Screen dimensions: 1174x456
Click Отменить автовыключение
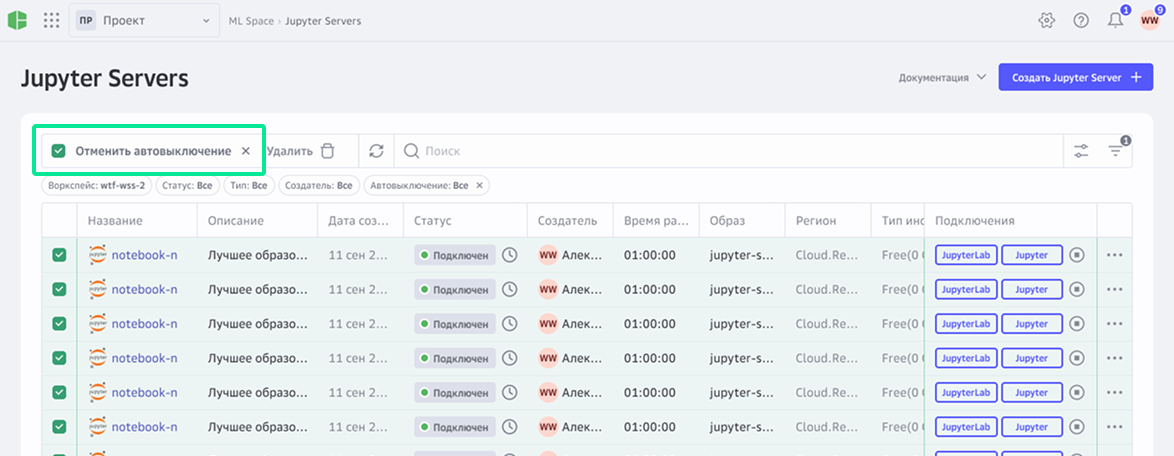click(x=153, y=151)
